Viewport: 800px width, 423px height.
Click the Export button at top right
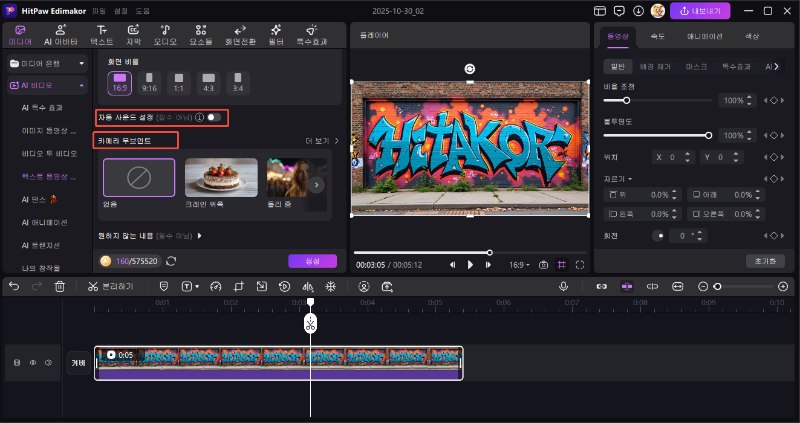(700, 10)
